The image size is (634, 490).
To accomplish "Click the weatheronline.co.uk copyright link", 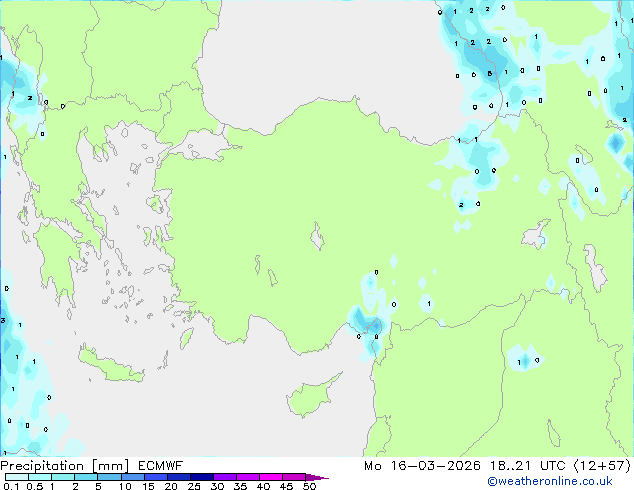I will coord(564,481).
